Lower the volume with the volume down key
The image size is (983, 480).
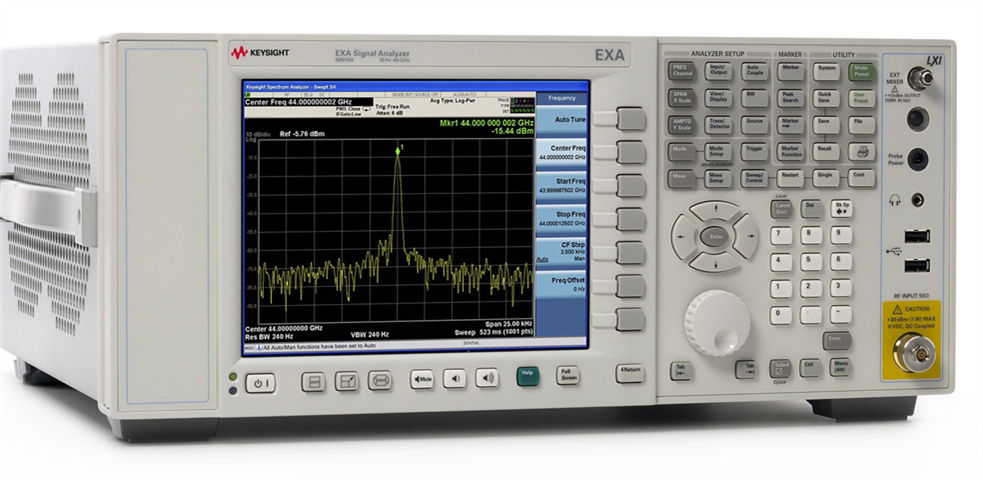(455, 378)
